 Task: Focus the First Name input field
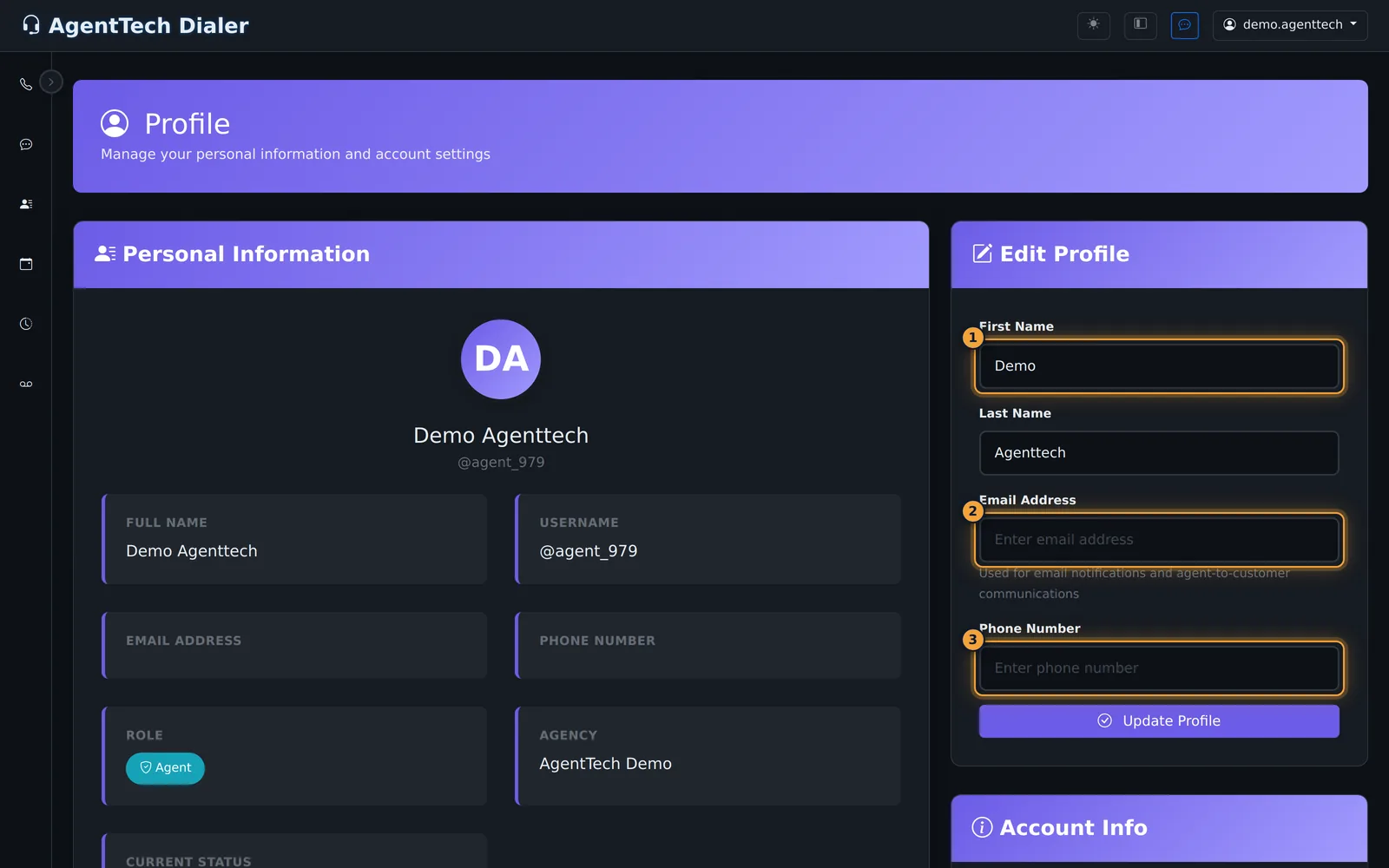1159,366
